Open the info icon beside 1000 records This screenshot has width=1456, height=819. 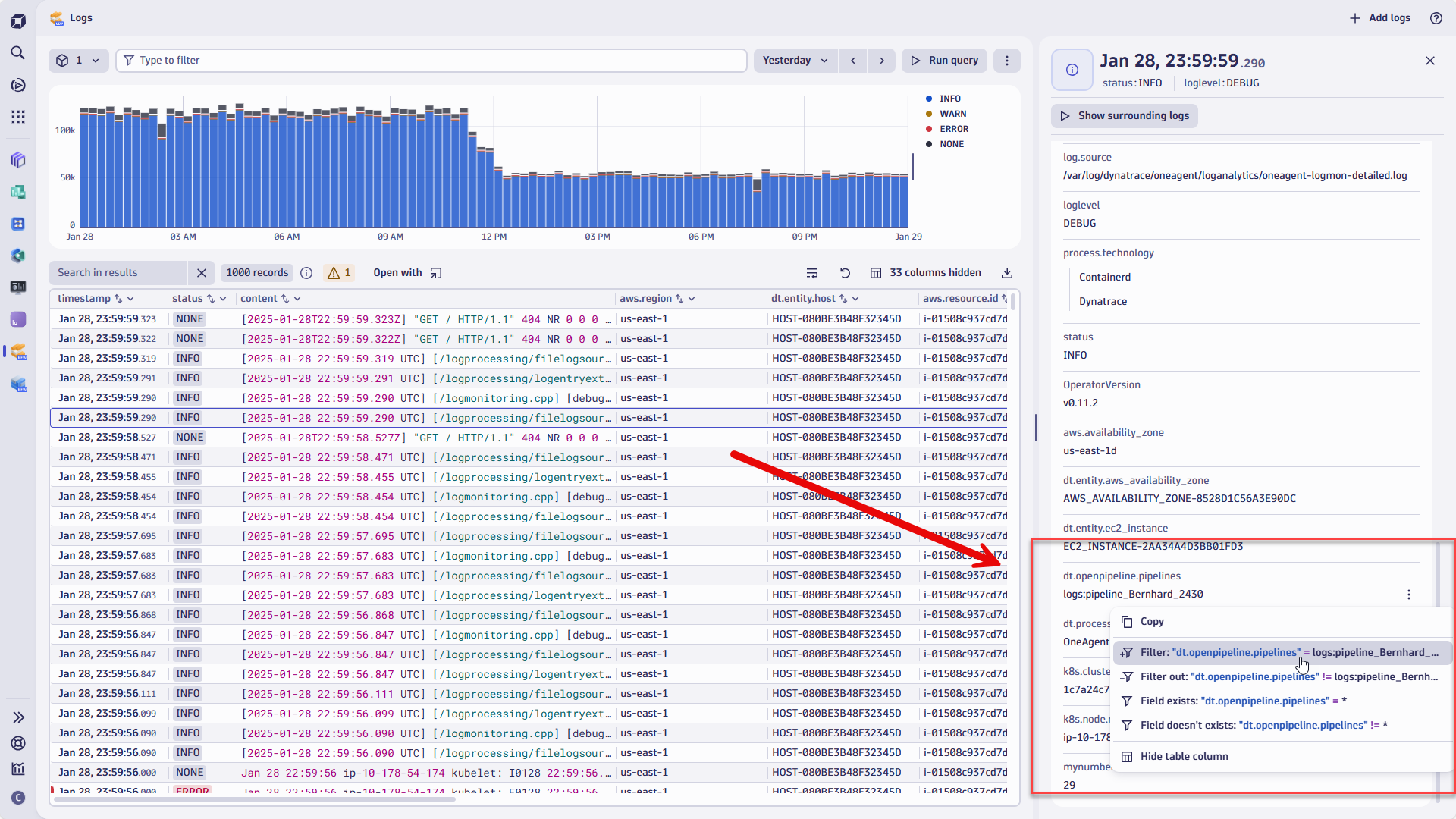pyautogui.click(x=306, y=272)
